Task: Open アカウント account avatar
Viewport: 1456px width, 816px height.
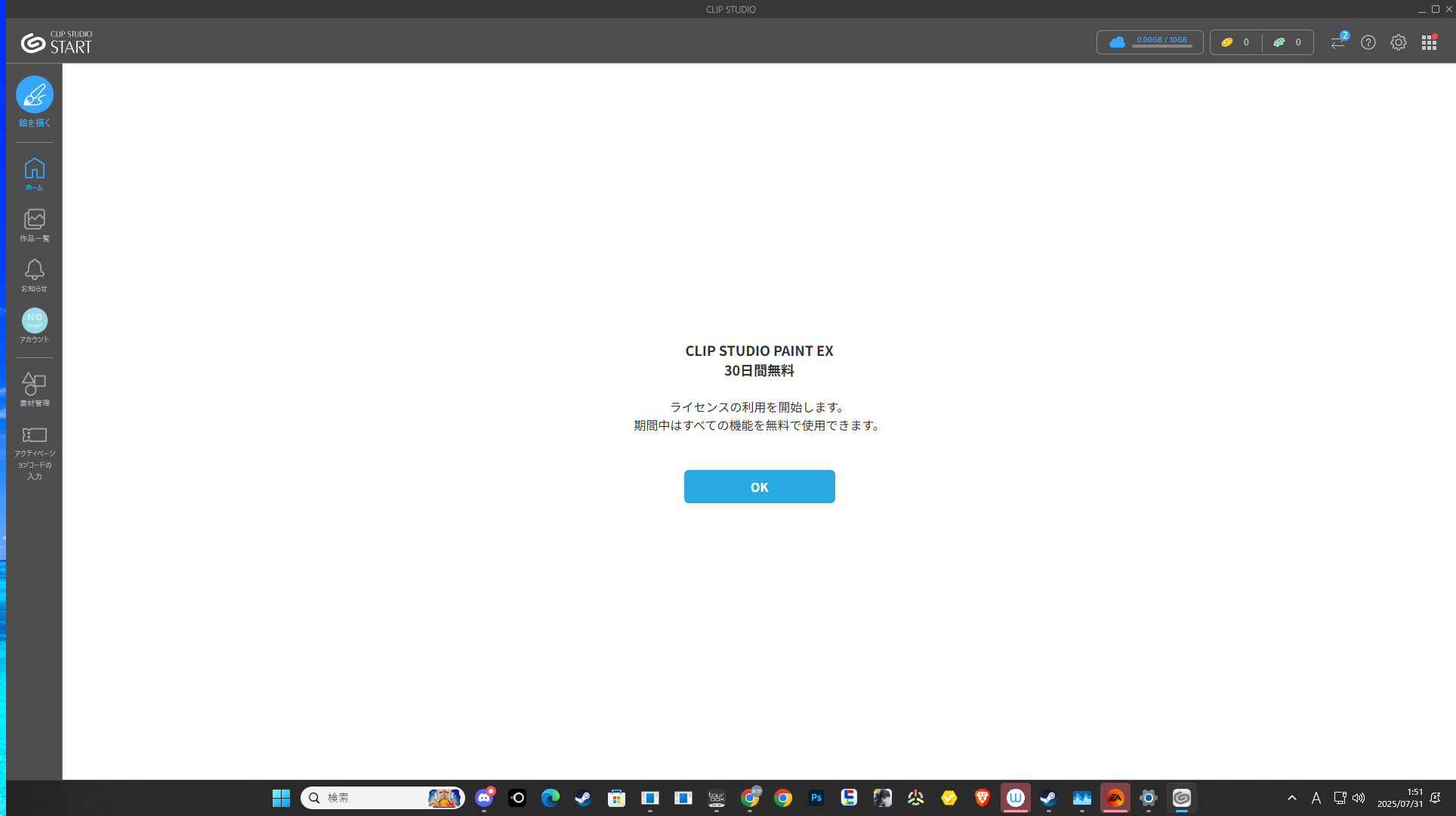Action: [34, 325]
